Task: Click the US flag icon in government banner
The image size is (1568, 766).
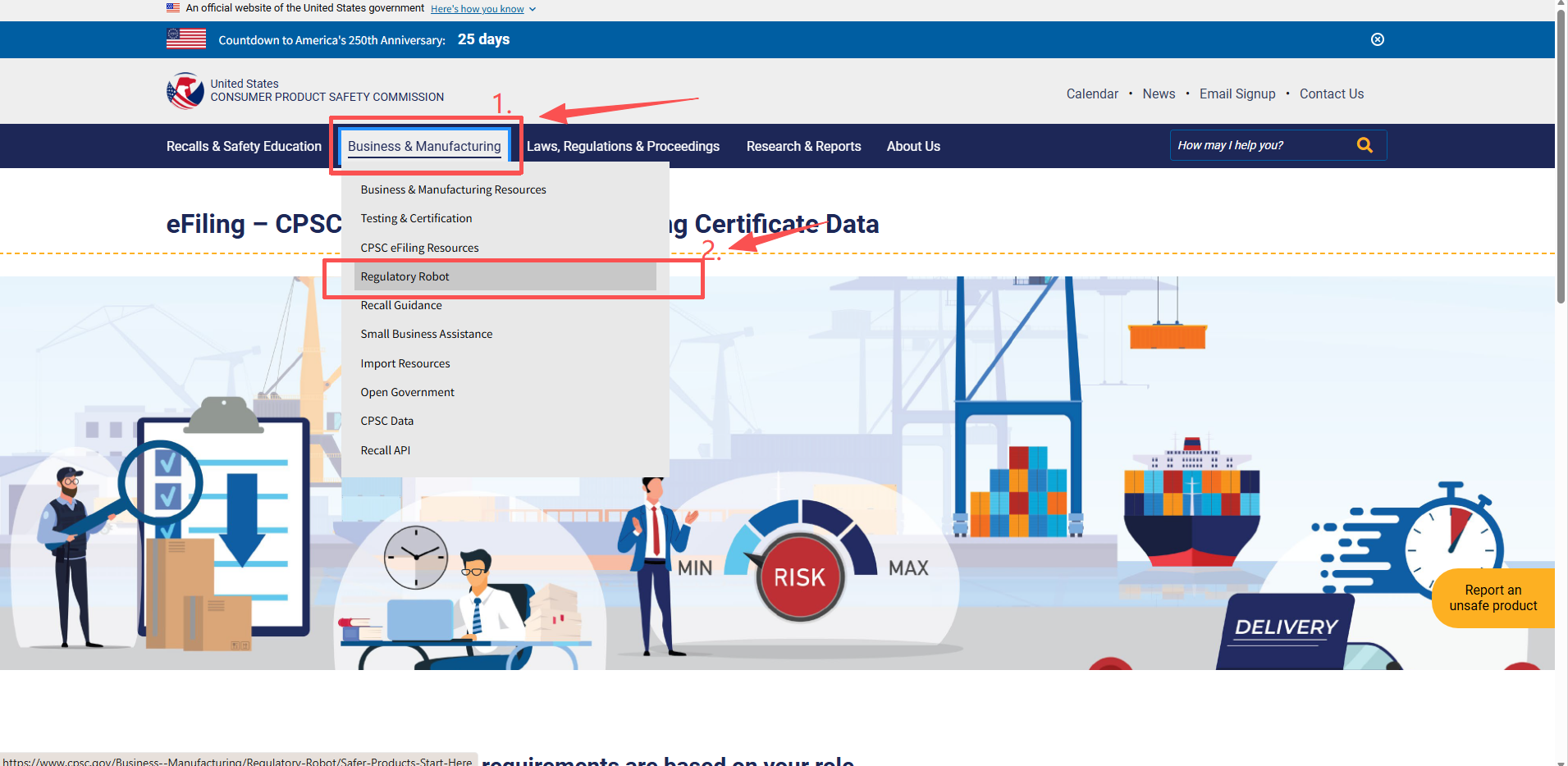Action: pos(173,8)
